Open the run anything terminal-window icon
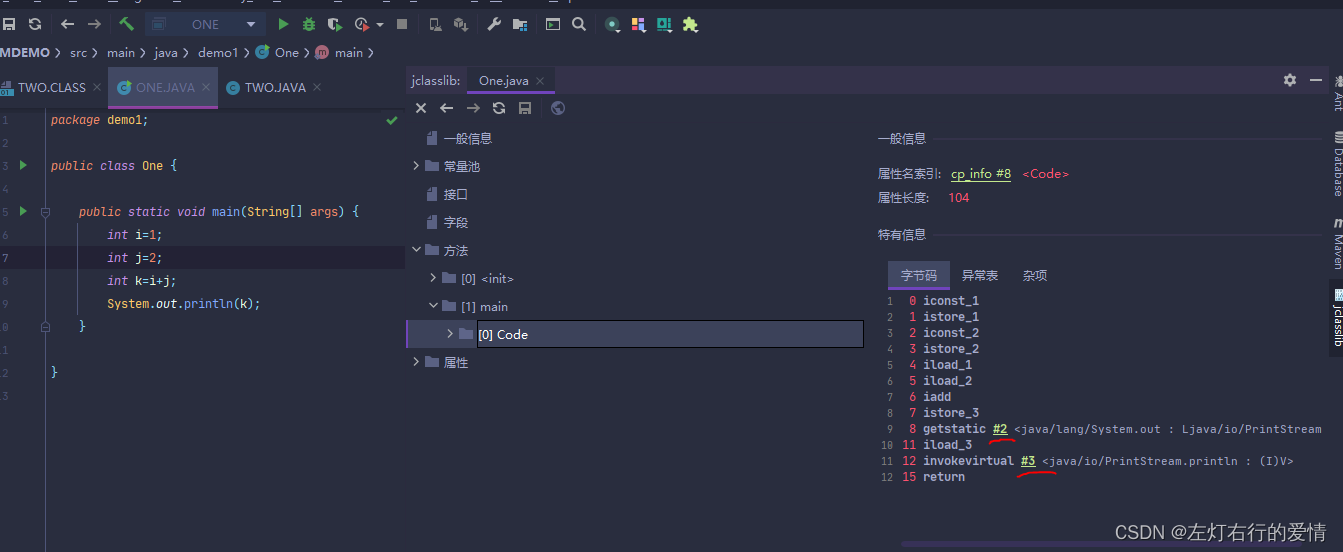The height and width of the screenshot is (552, 1343). [x=553, y=24]
